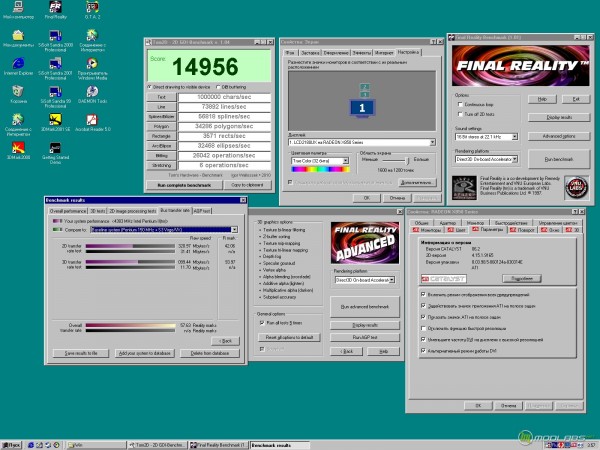Click Run complete benchmark in Tom2D
Viewport: 600px width, 450px height.
(x=184, y=185)
